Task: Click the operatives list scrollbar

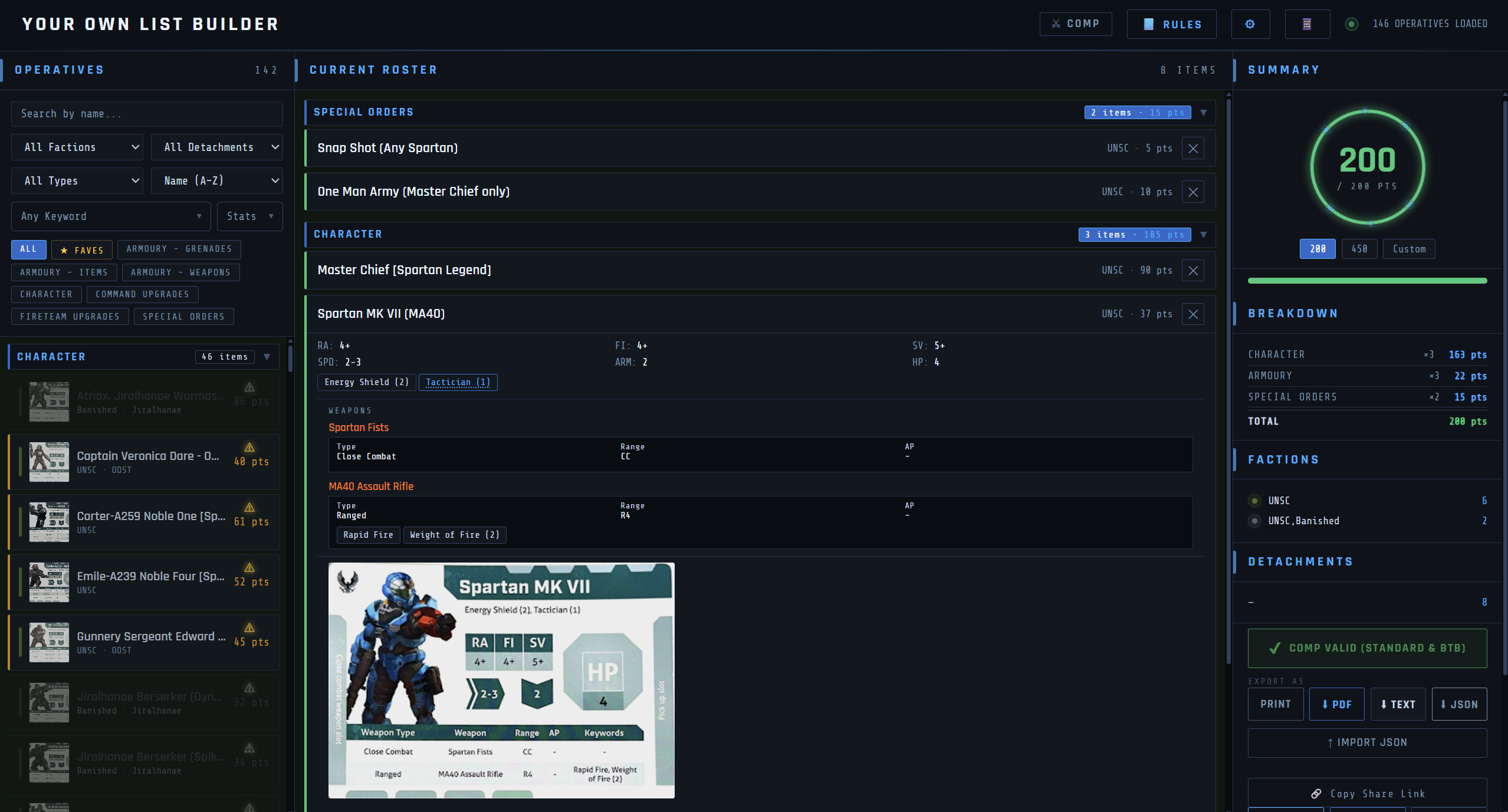Action: [x=290, y=359]
